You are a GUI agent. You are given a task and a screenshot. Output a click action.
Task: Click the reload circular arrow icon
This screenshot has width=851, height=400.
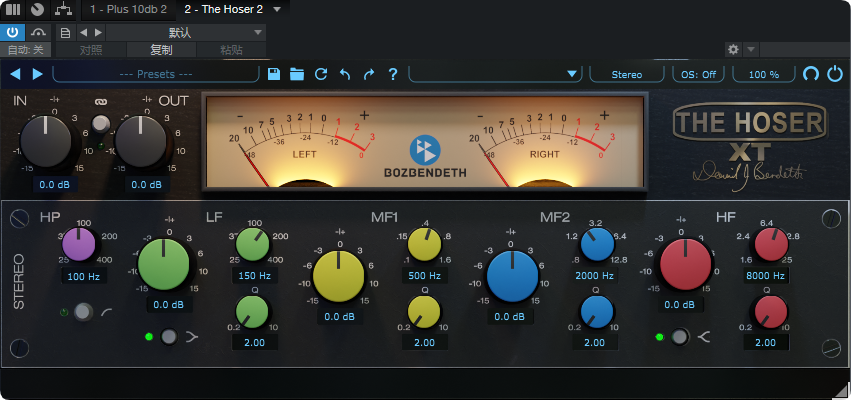(321, 74)
